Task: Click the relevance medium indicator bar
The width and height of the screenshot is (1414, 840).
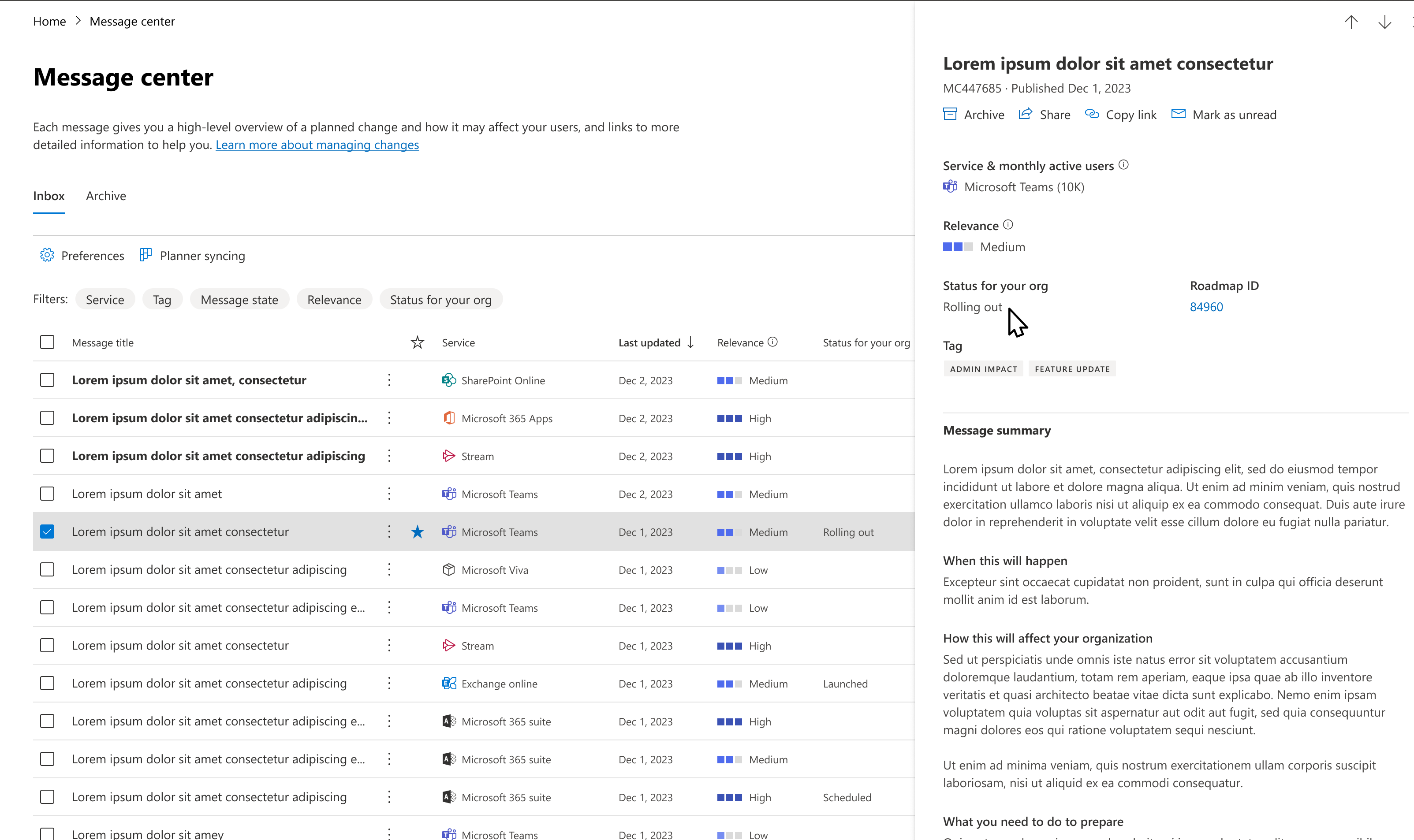Action: [958, 247]
